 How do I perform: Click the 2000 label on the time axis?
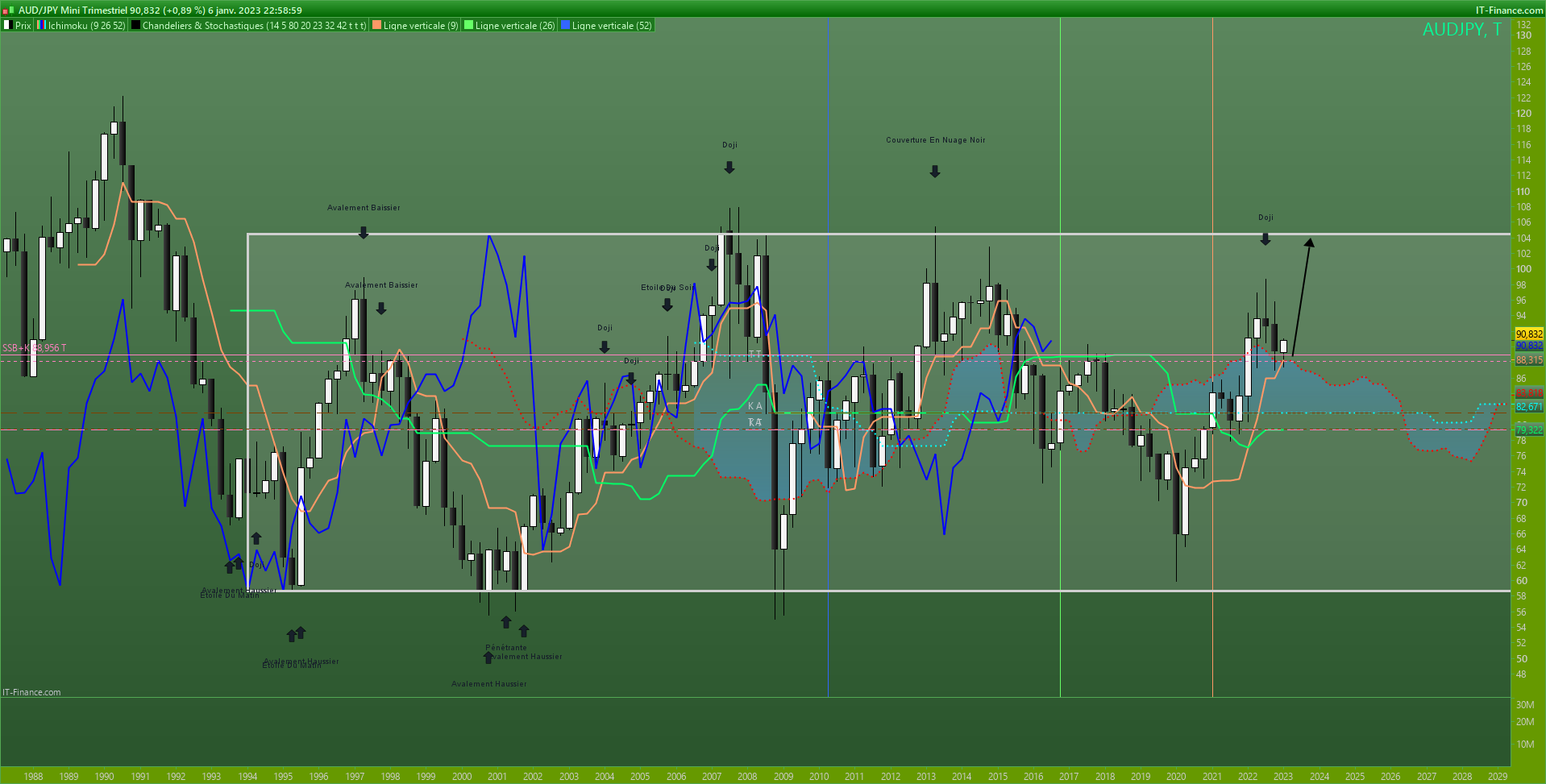462,777
